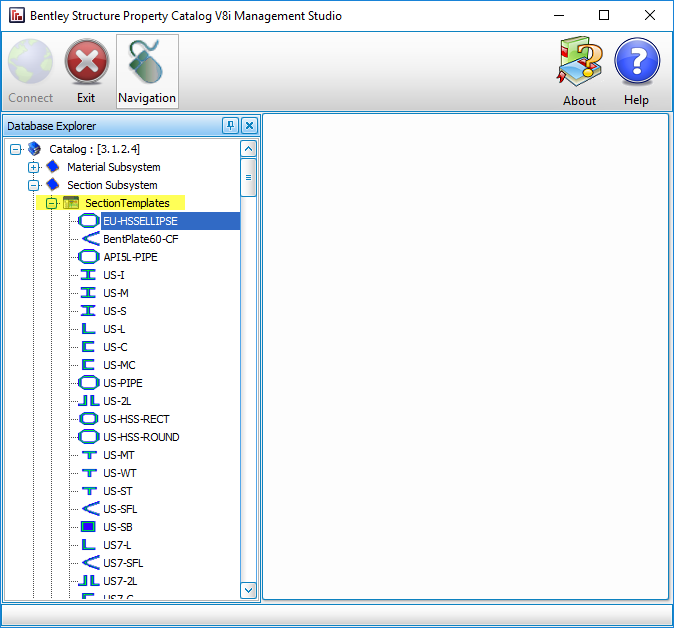This screenshot has width=674, height=628.
Task: Click US-C channel section icon
Action: click(88, 346)
